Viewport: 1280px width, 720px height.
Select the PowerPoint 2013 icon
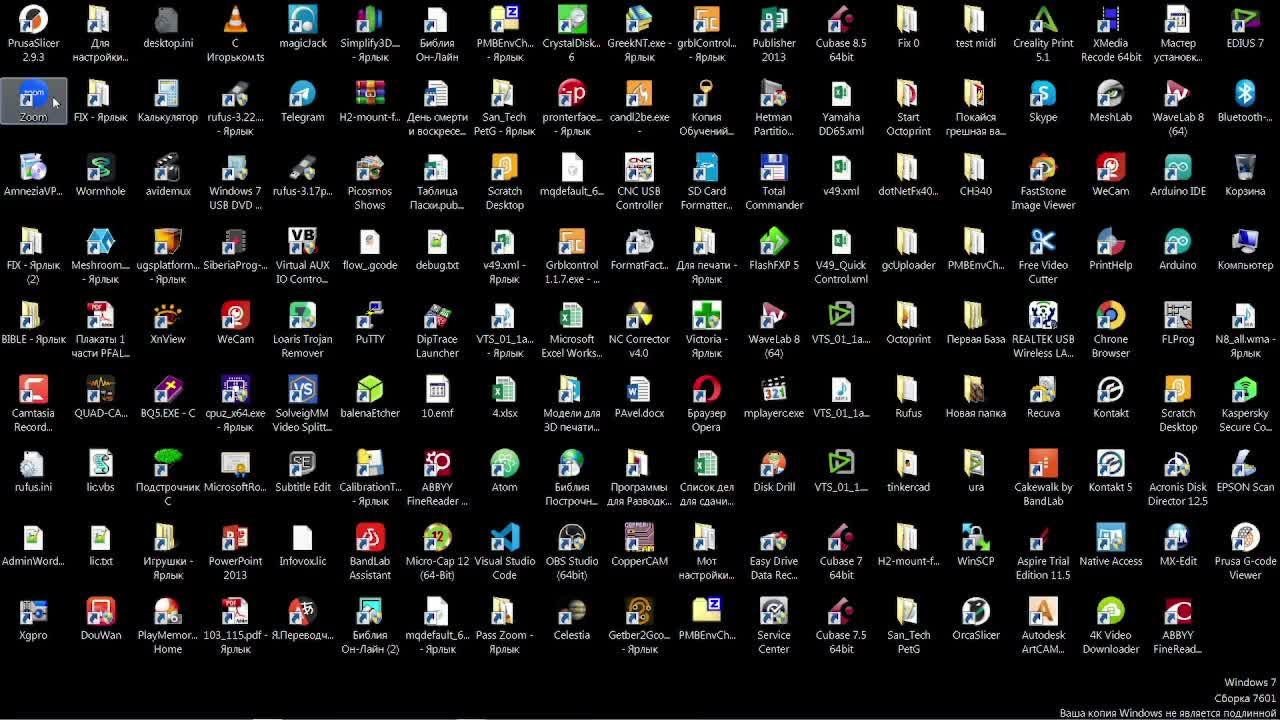point(235,537)
